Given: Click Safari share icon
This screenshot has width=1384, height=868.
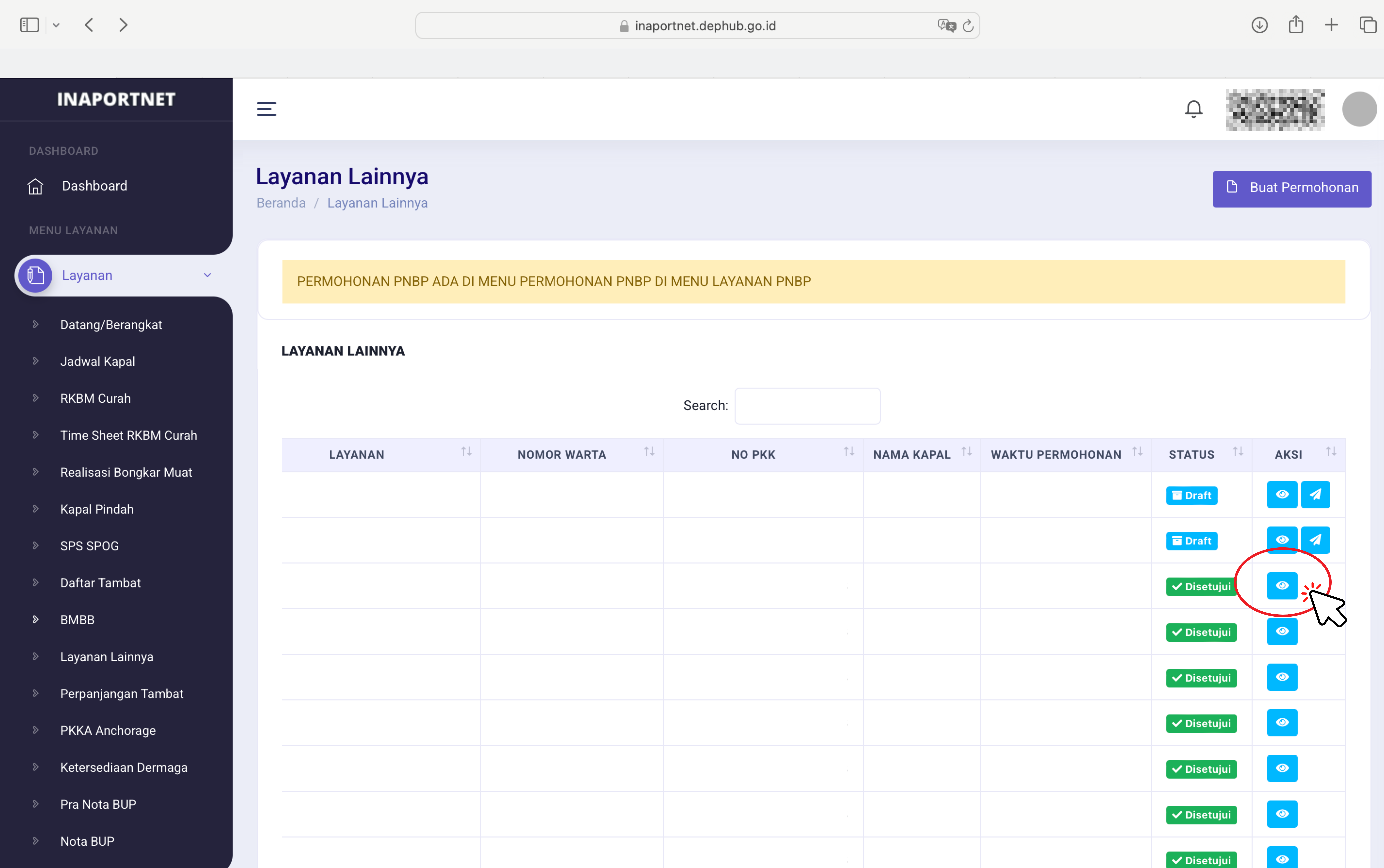Looking at the screenshot, I should point(1296,25).
